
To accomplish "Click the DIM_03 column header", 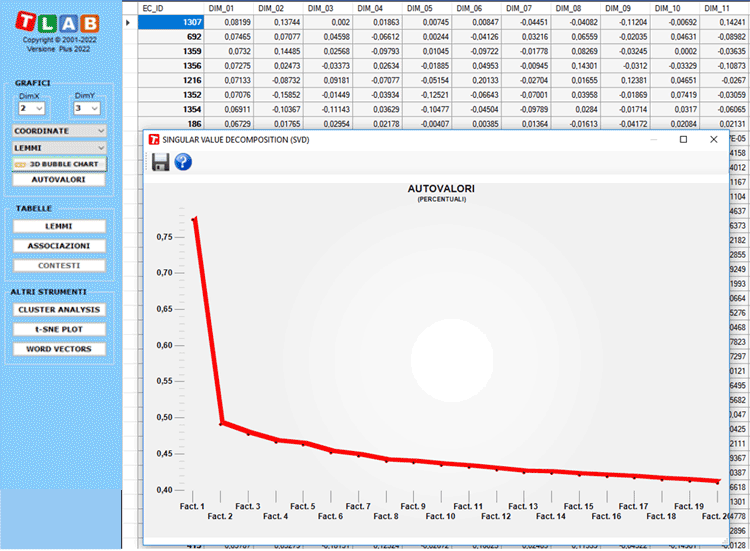I will 328,9.
